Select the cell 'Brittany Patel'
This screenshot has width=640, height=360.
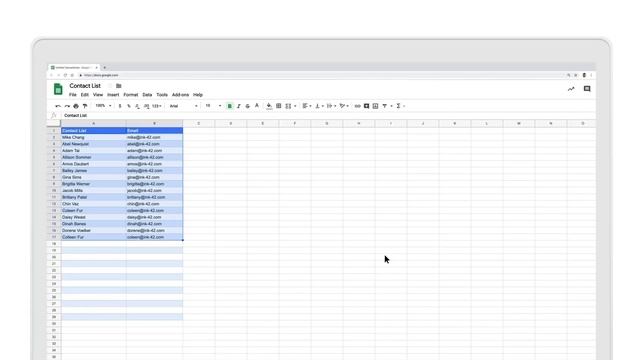[93, 197]
